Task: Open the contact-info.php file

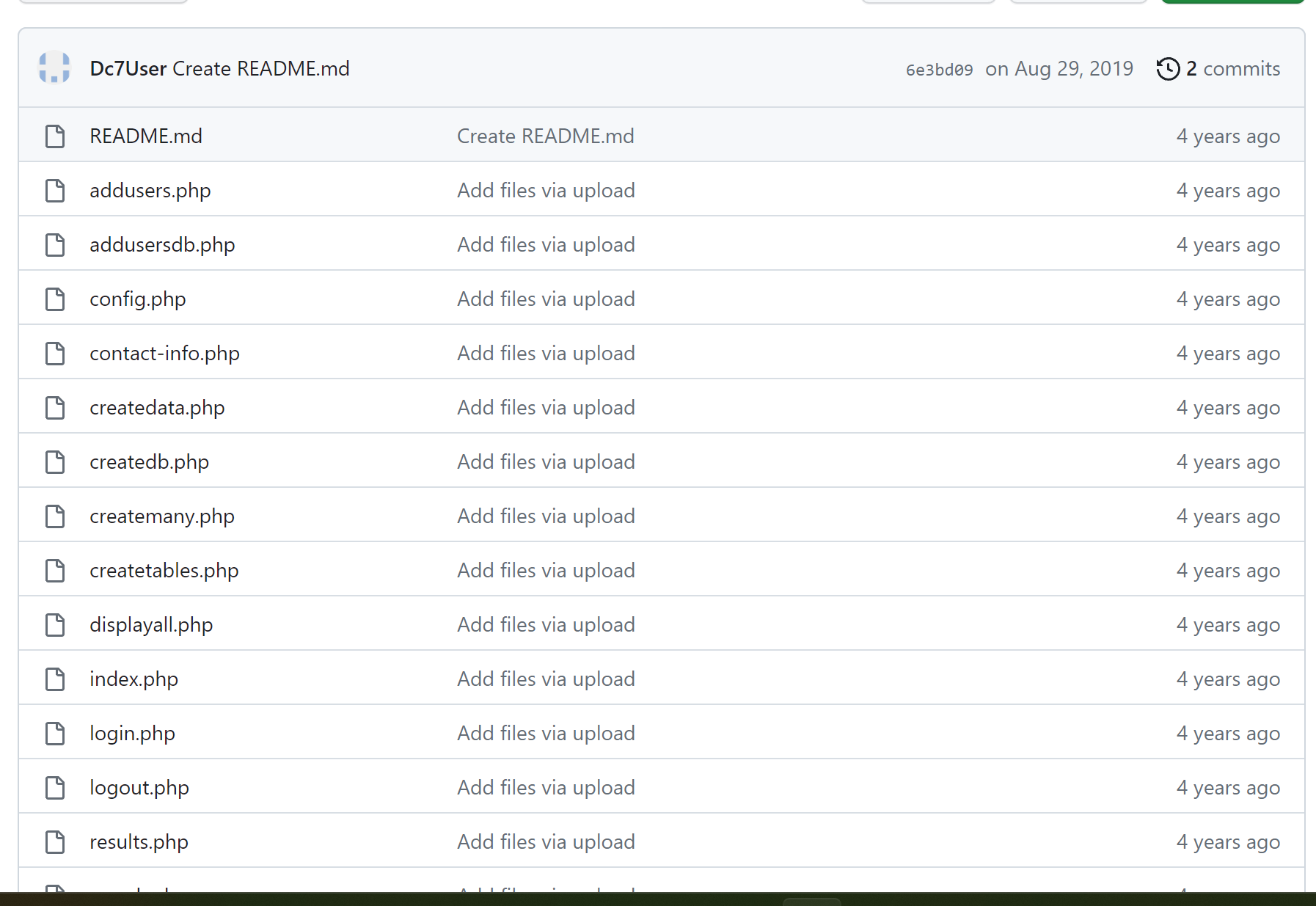Action: (x=164, y=354)
